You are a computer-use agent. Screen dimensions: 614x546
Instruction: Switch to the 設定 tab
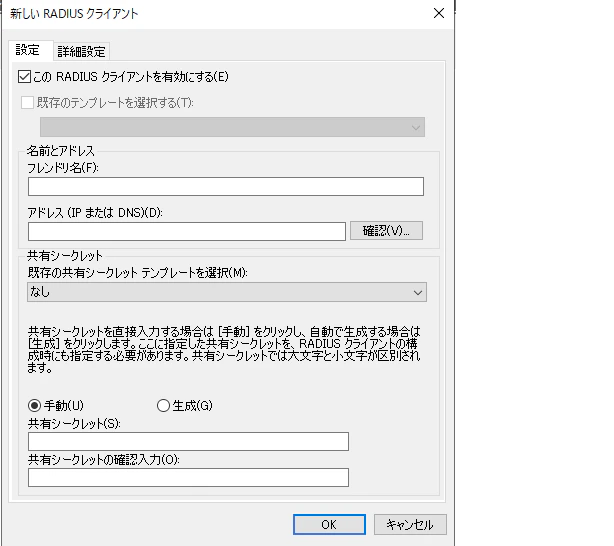pos(30,51)
